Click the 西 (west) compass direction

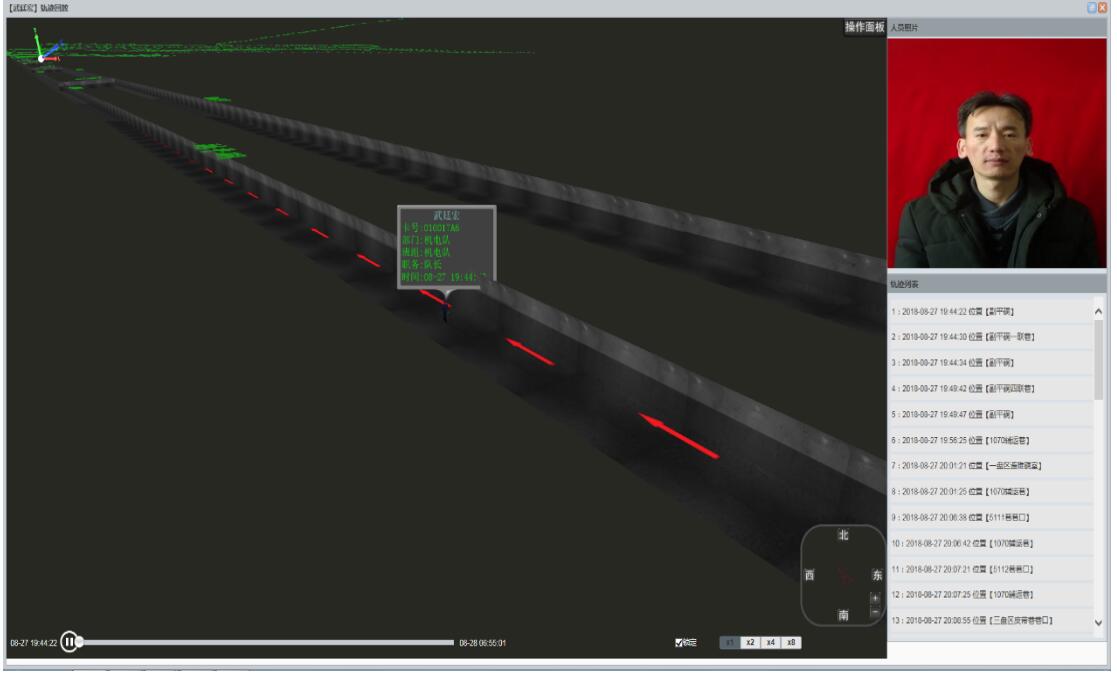[810, 575]
